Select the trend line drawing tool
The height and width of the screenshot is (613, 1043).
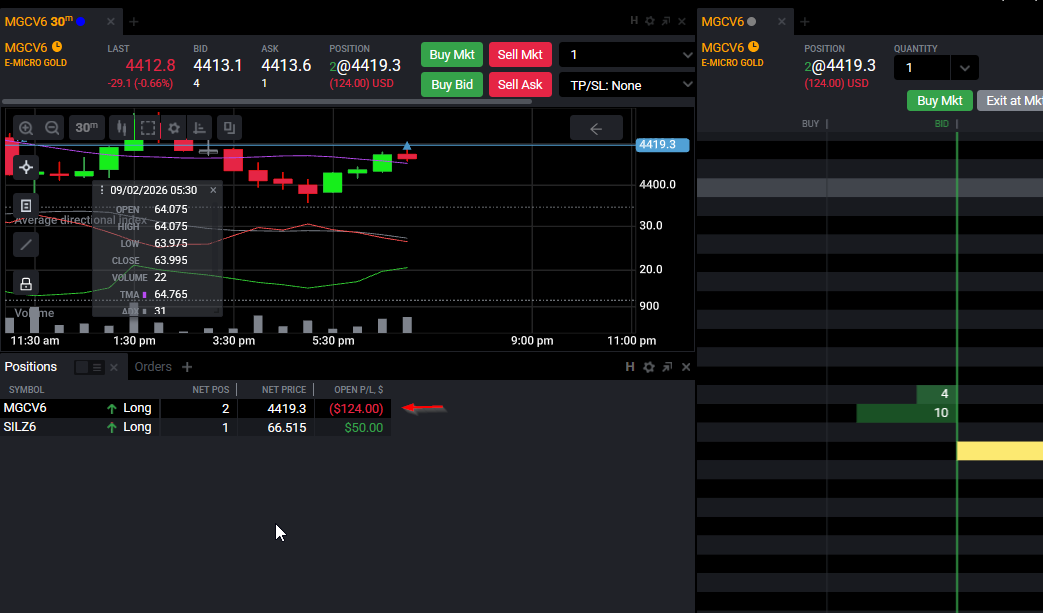tap(26, 245)
